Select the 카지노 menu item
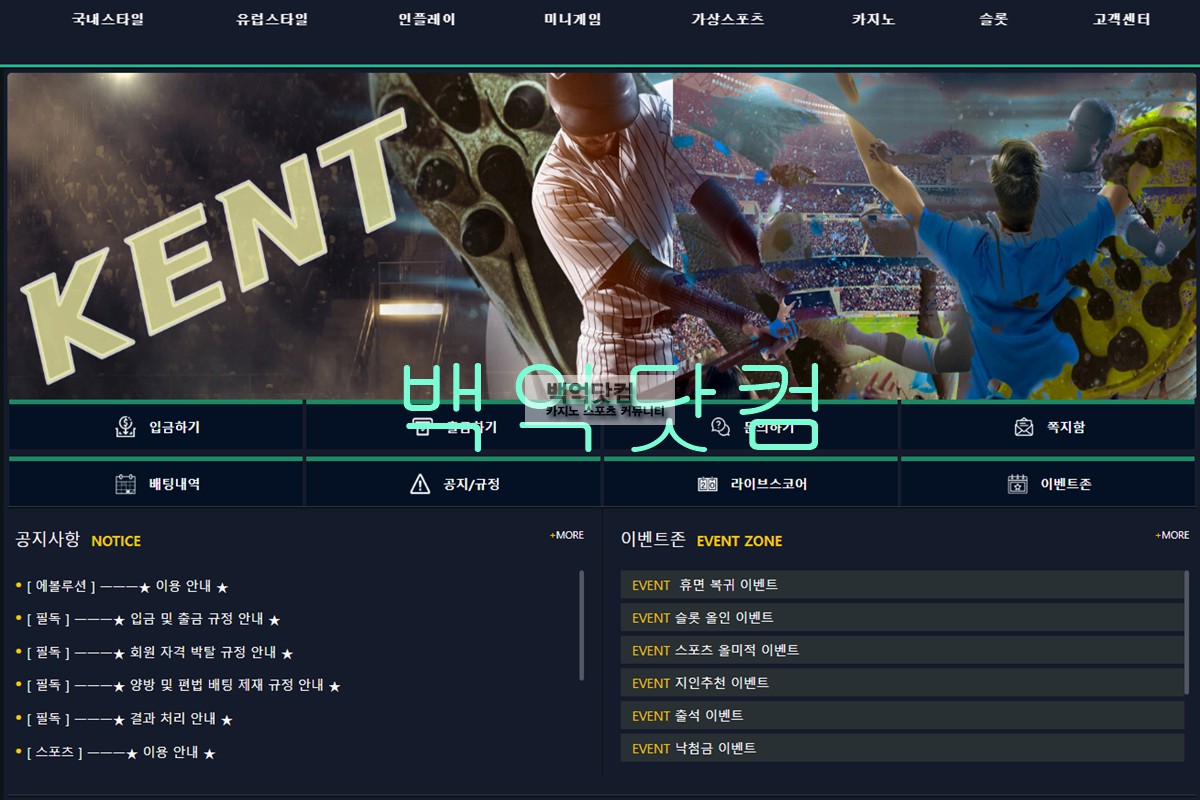The image size is (1200, 800). (x=873, y=19)
